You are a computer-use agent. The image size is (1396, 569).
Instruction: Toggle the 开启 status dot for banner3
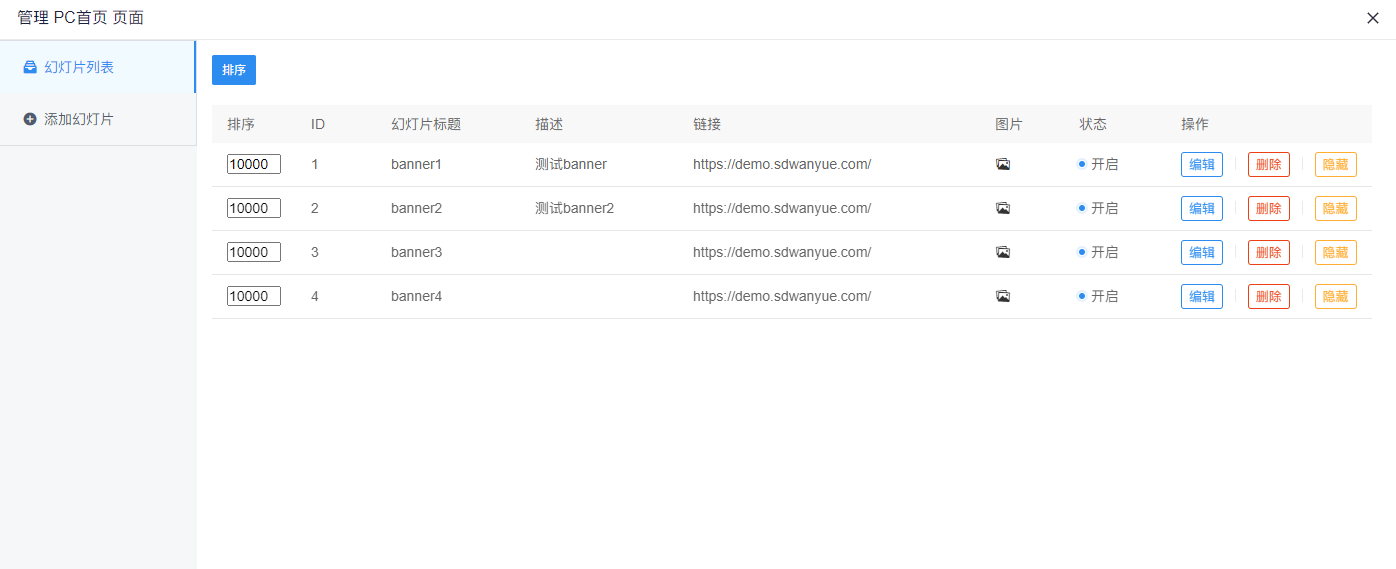1082,252
